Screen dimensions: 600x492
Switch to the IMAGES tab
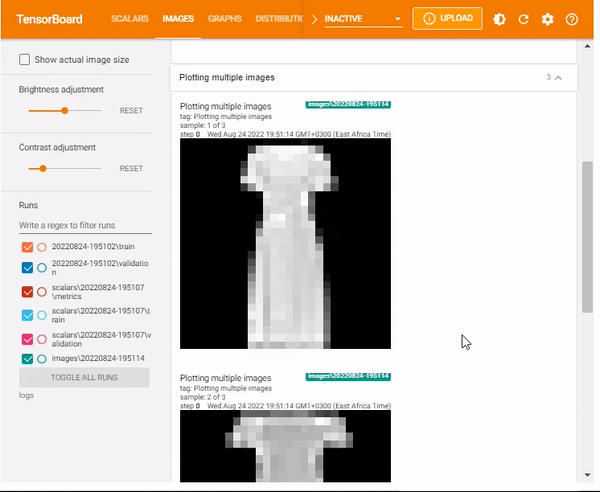(x=178, y=19)
